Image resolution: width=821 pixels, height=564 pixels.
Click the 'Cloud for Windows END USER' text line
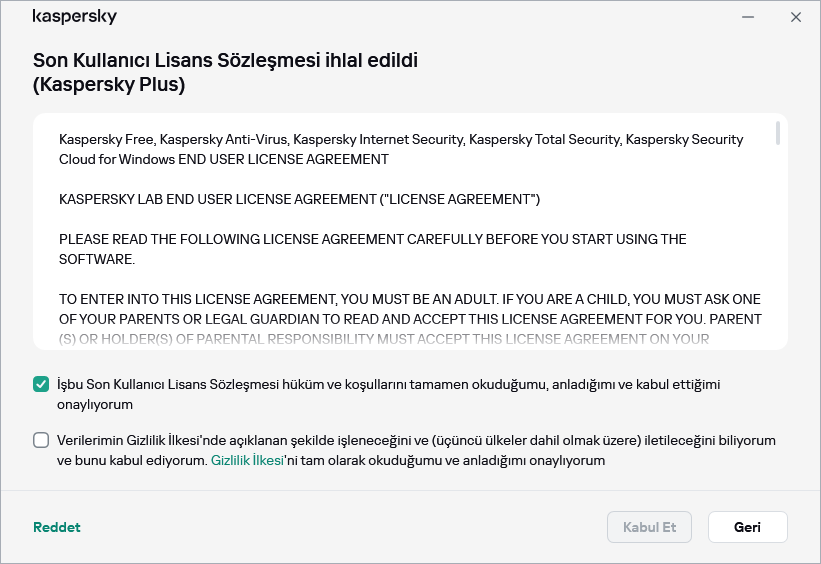pos(223,159)
